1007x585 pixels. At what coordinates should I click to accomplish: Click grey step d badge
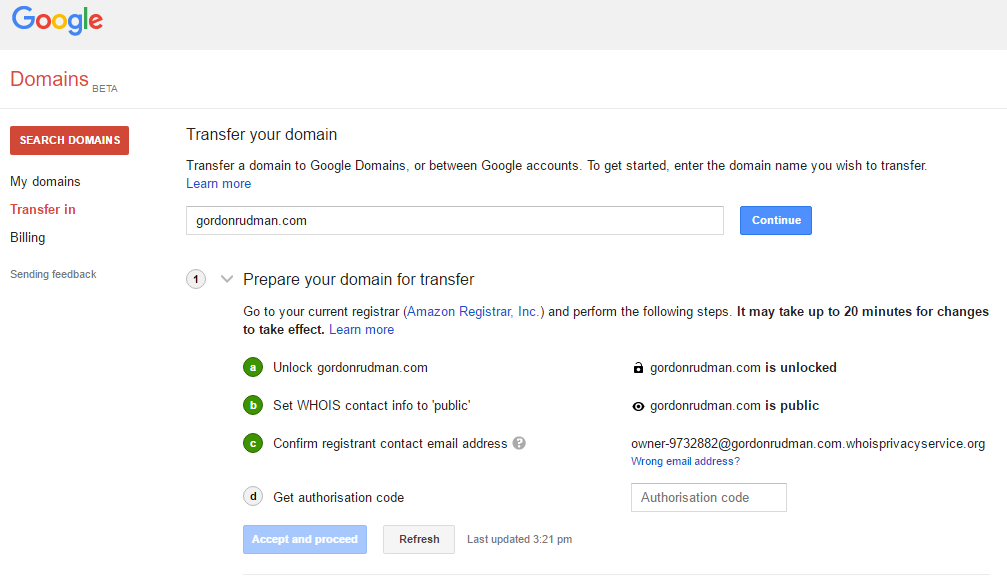(x=253, y=496)
